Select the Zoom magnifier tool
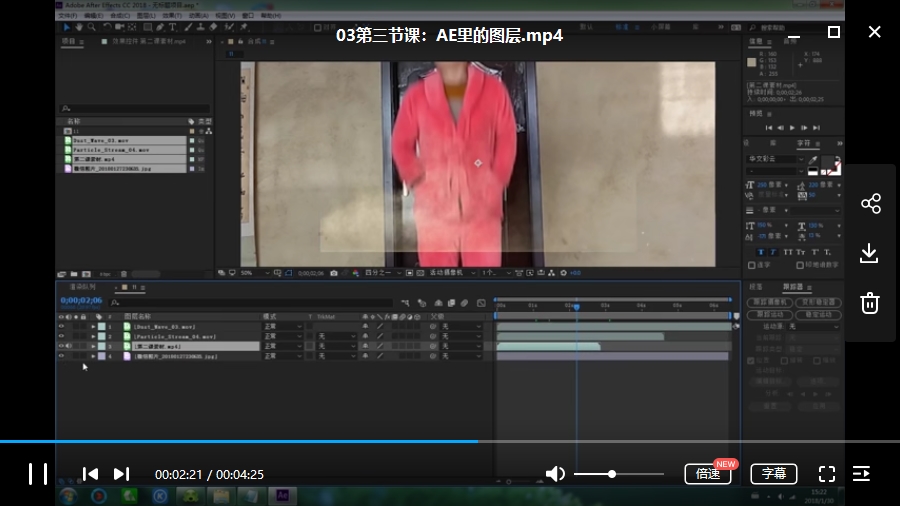This screenshot has height=506, width=900. pyautogui.click(x=91, y=27)
